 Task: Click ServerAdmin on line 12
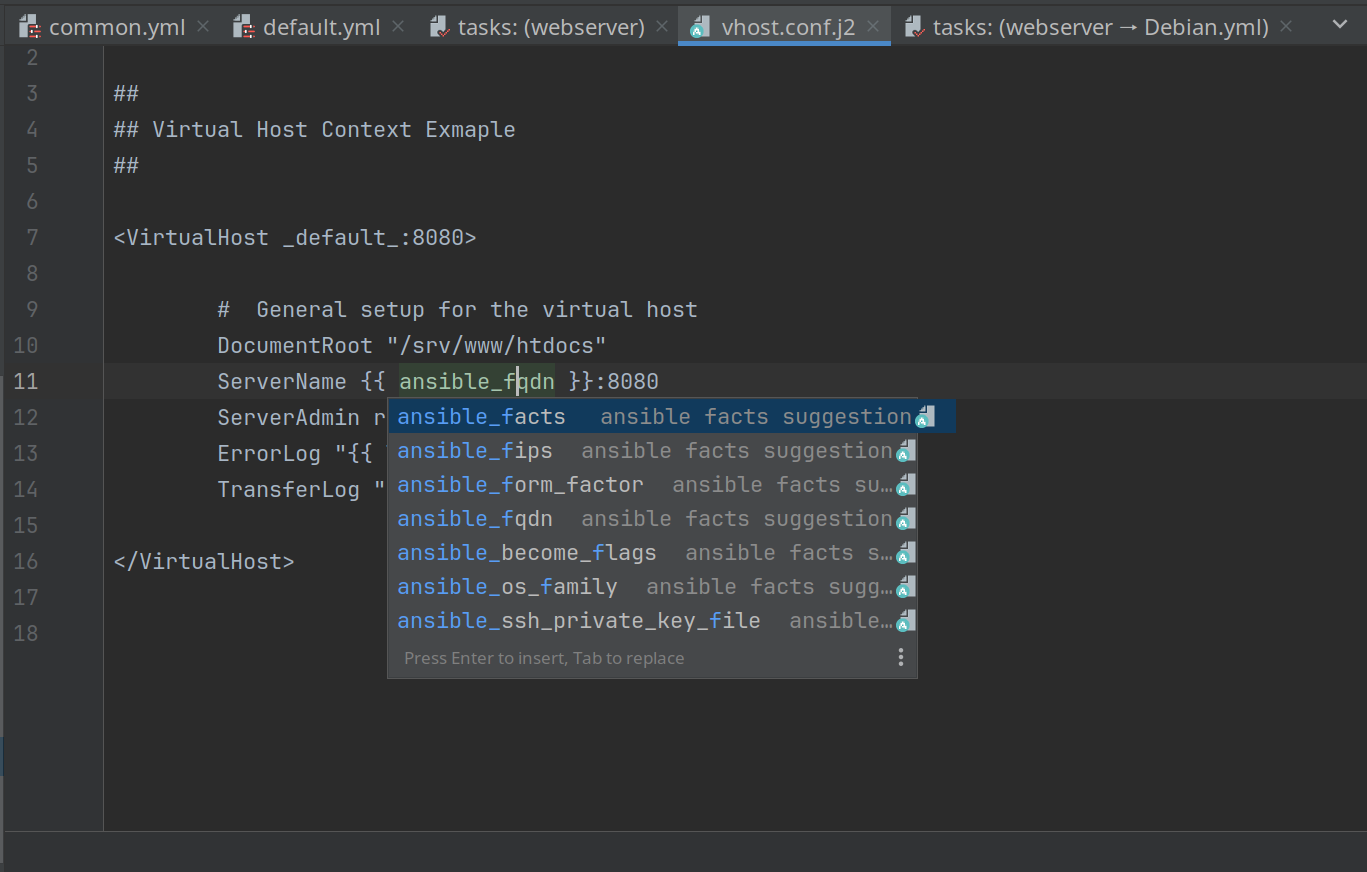coord(288,418)
